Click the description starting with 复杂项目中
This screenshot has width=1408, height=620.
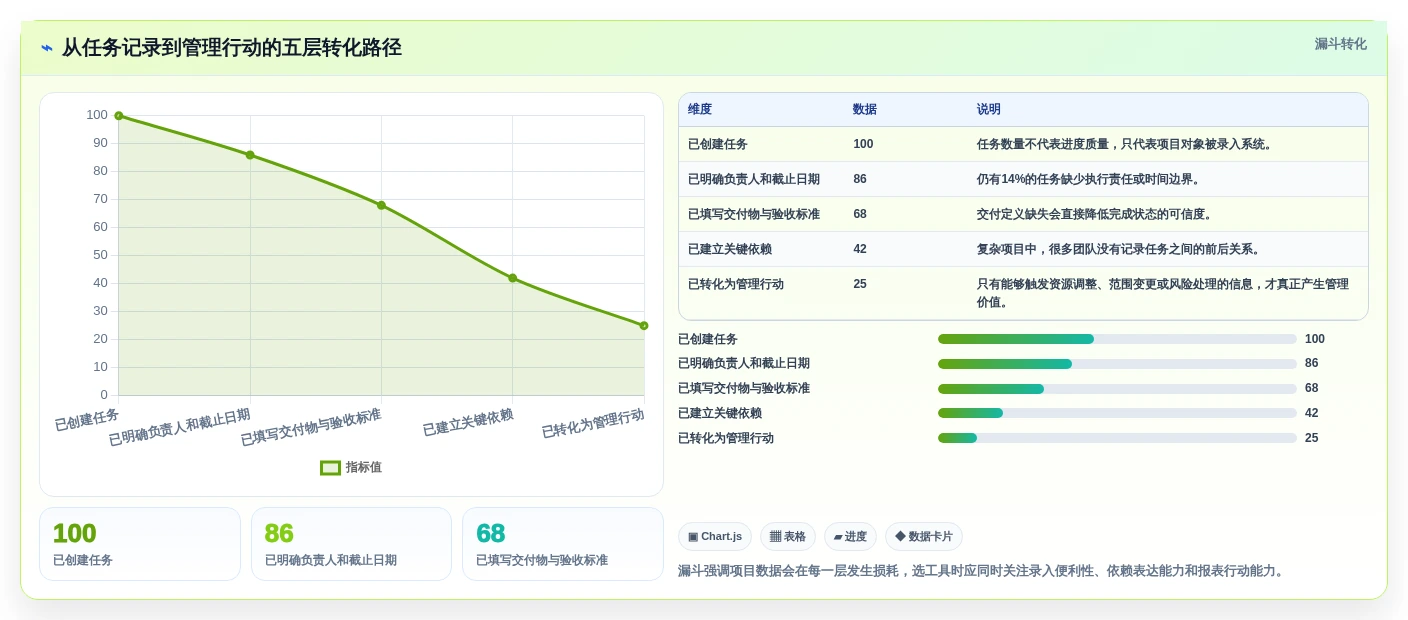(x=1119, y=249)
